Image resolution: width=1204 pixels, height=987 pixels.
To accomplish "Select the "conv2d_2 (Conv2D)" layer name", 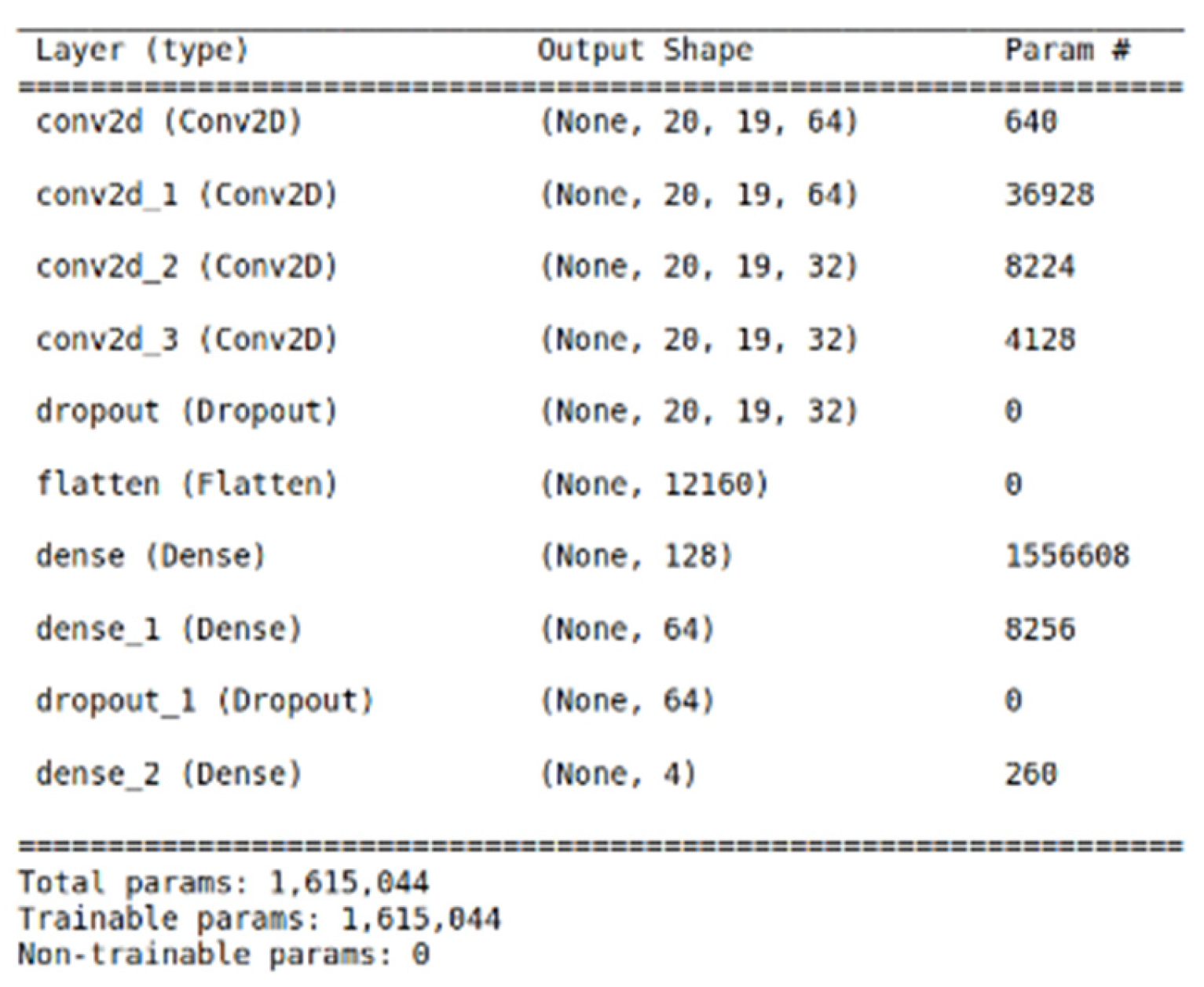I will tap(186, 267).
